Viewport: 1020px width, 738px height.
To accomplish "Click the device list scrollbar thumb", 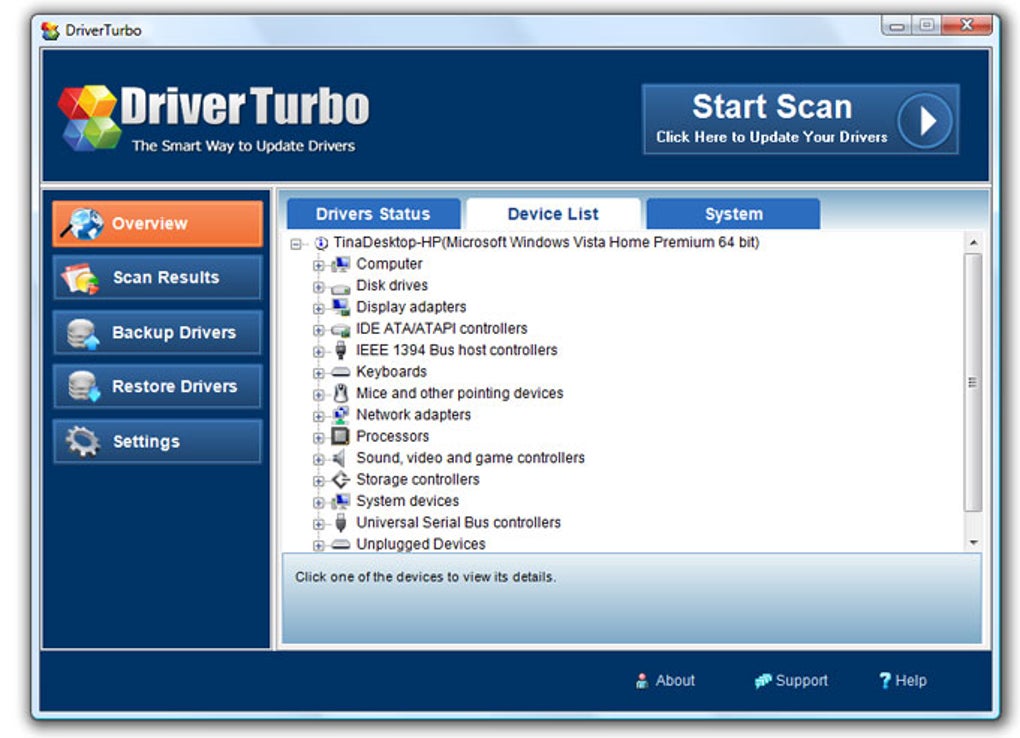I will [x=973, y=383].
